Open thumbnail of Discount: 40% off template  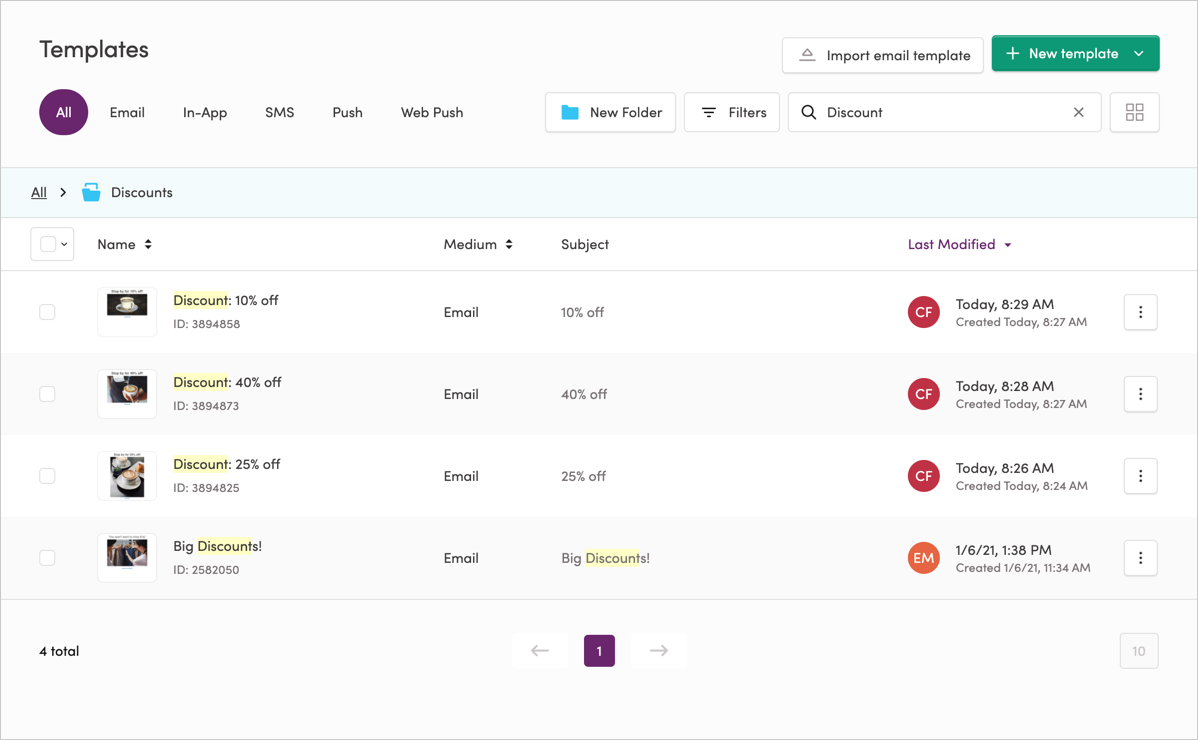tap(127, 394)
